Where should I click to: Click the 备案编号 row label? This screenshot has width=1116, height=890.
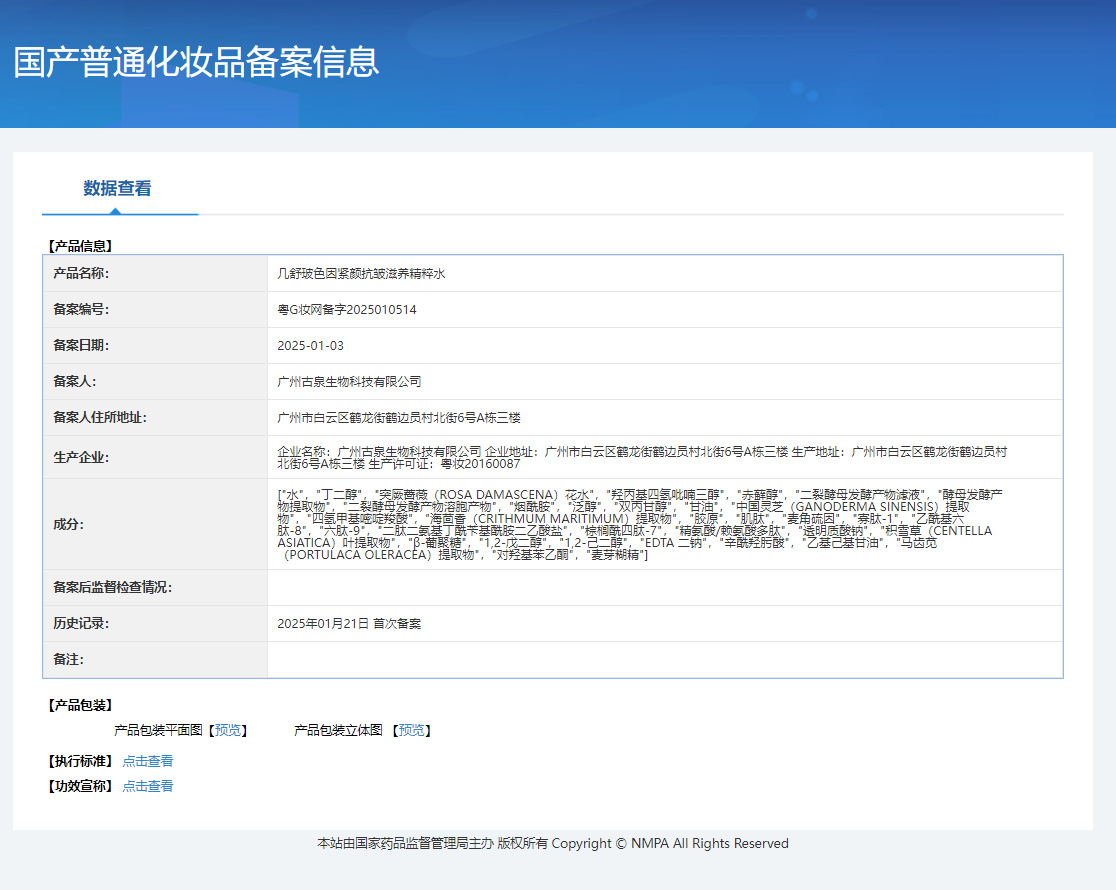81,310
